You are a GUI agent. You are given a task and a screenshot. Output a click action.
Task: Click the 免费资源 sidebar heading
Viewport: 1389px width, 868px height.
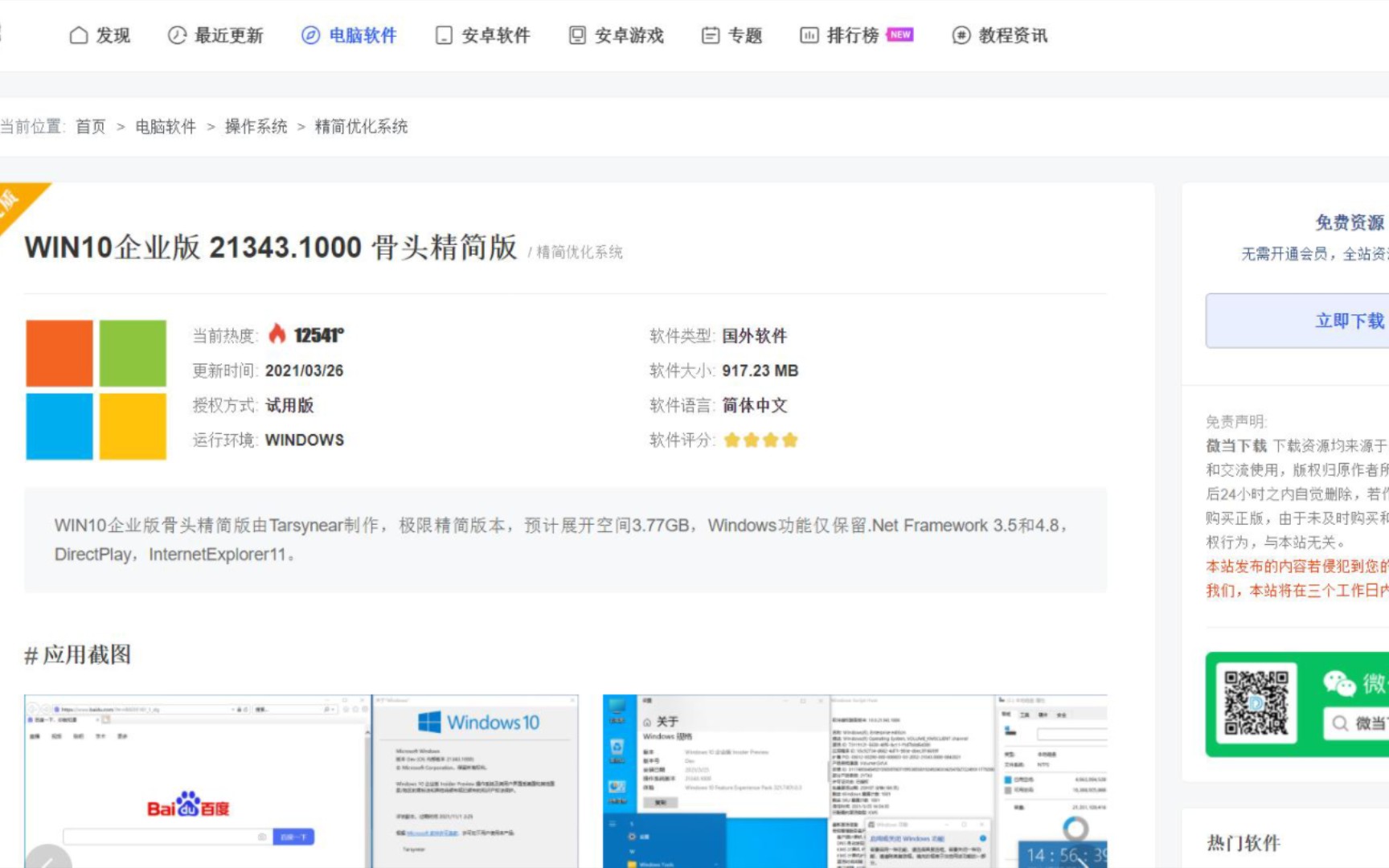tap(1350, 223)
